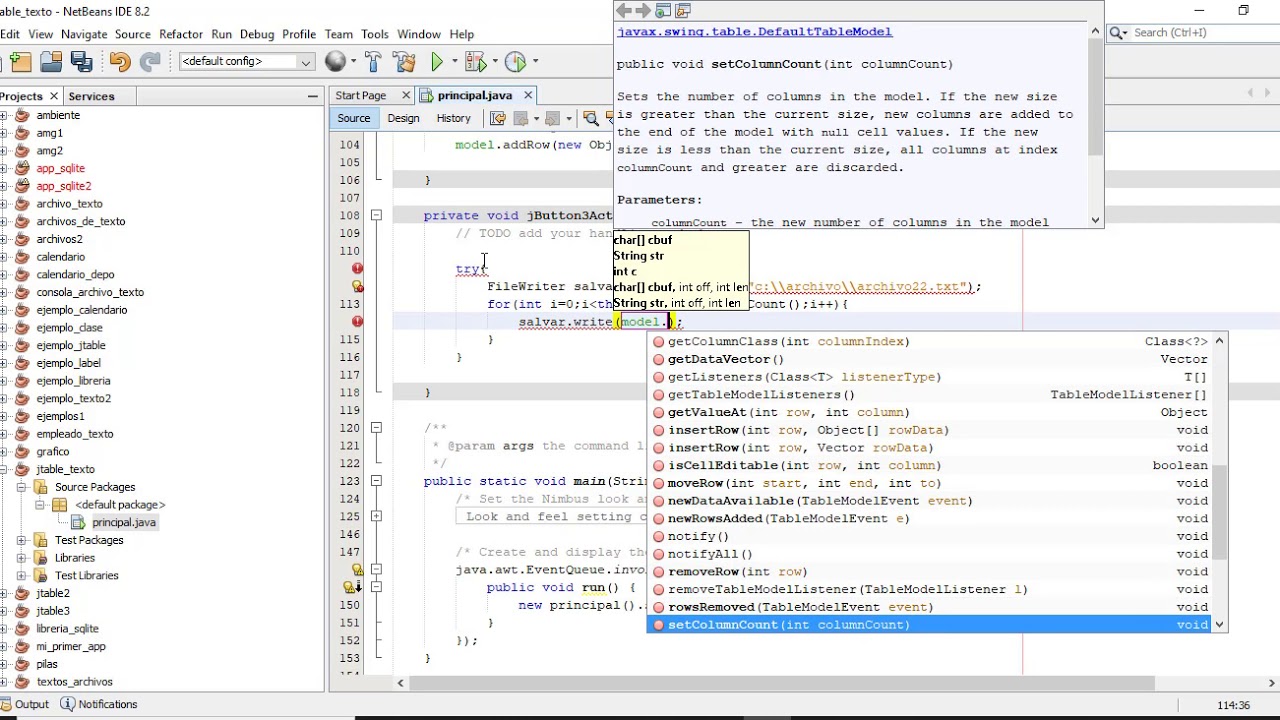The height and width of the screenshot is (720, 1280).
Task: Open the Navigate menu
Action: point(84,34)
